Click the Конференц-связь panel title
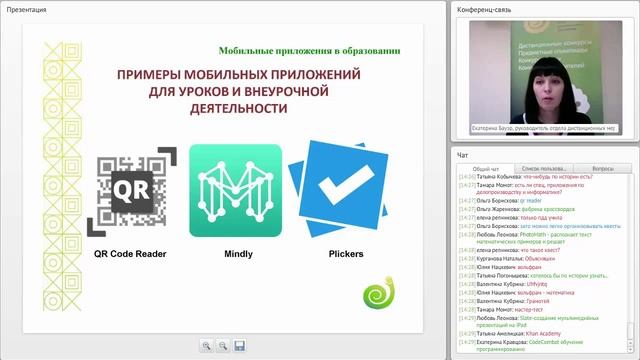 pyautogui.click(x=484, y=9)
